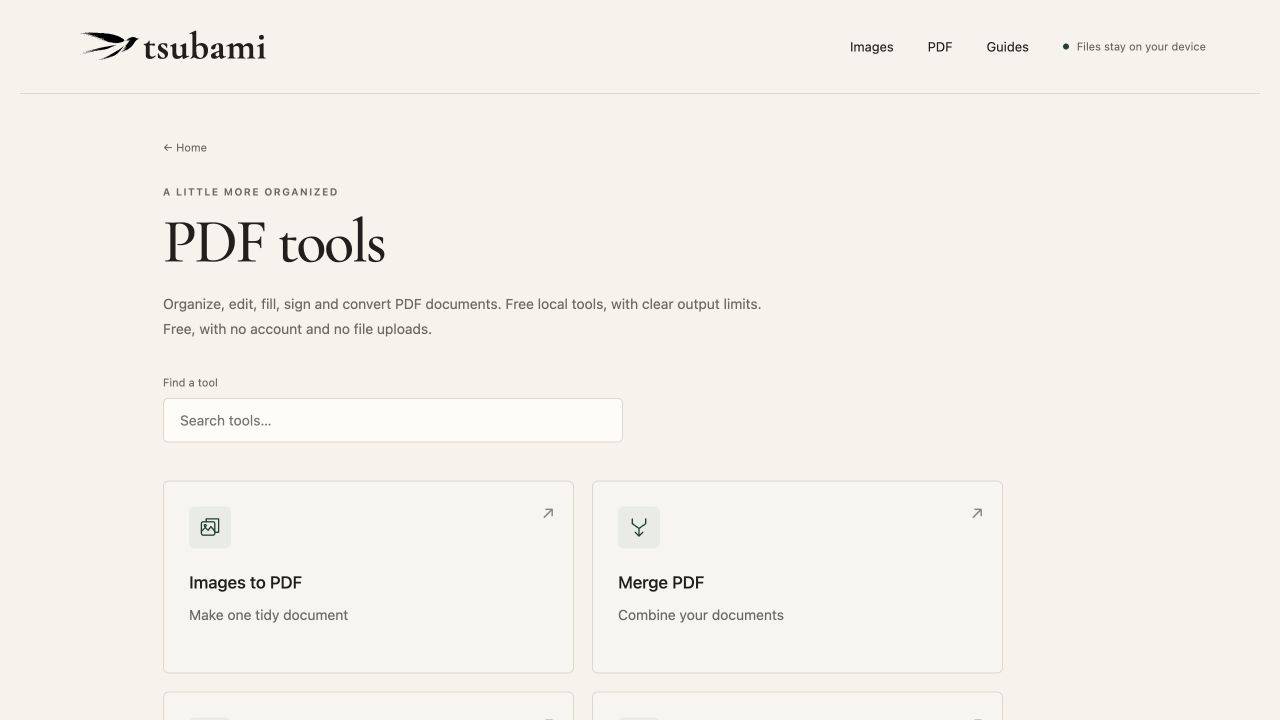Click the 'PDF tools' heading
1280x720 pixels.
point(274,242)
